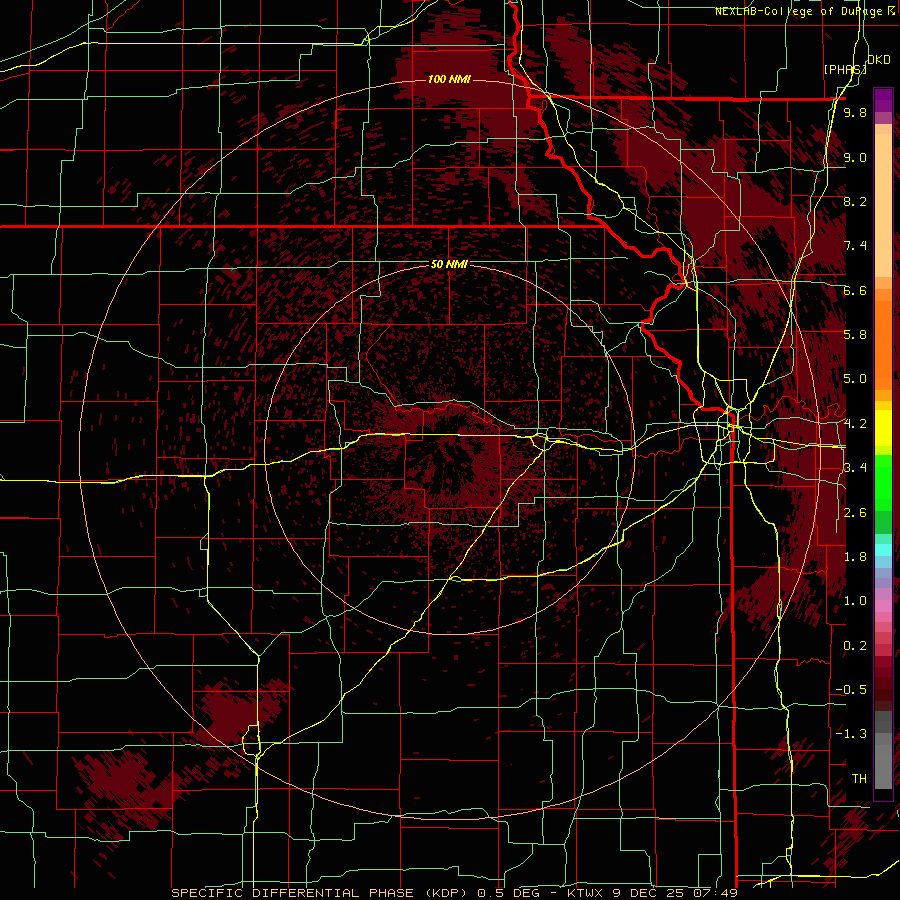Click the TH legend label
Image resolution: width=900 pixels, height=900 pixels.
859,779
